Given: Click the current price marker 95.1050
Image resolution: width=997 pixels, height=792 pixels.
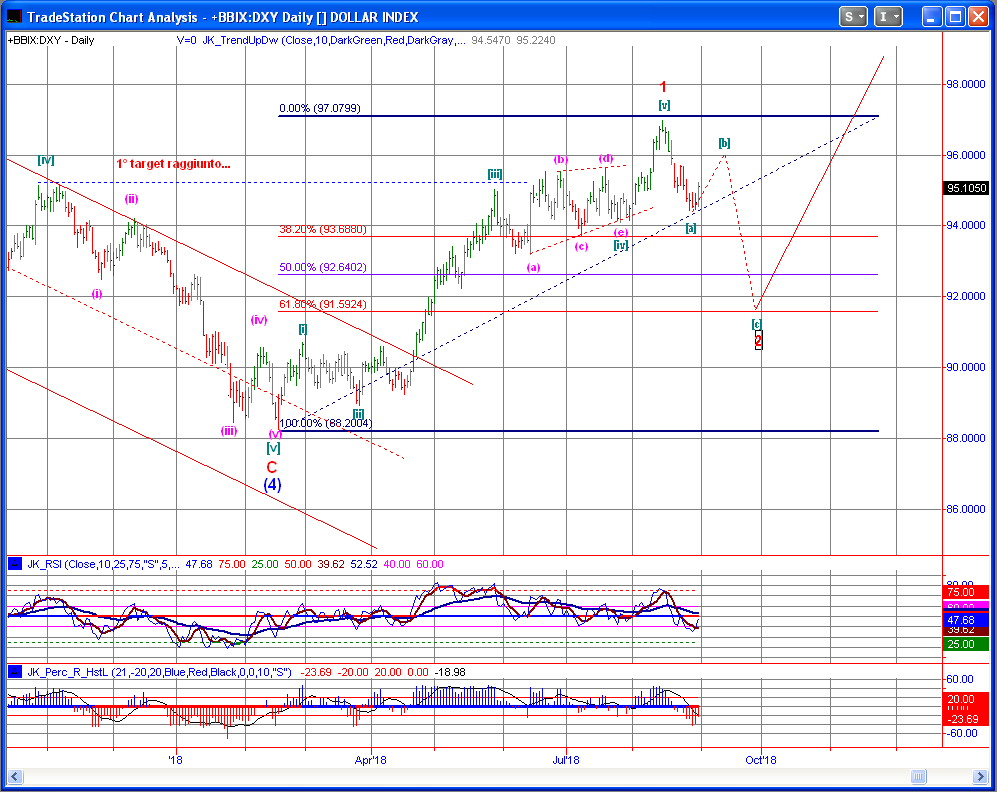Looking at the screenshot, I should coord(966,188).
